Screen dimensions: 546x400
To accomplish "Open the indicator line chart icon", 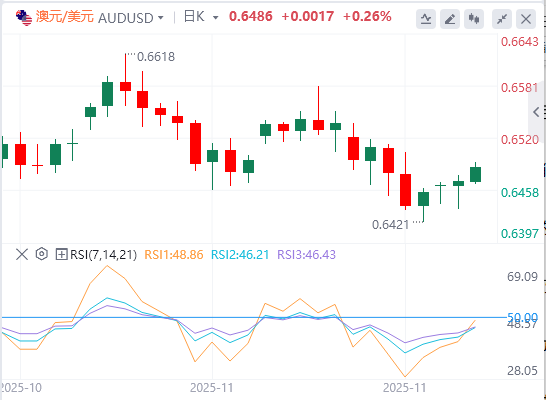I will pos(426,19).
